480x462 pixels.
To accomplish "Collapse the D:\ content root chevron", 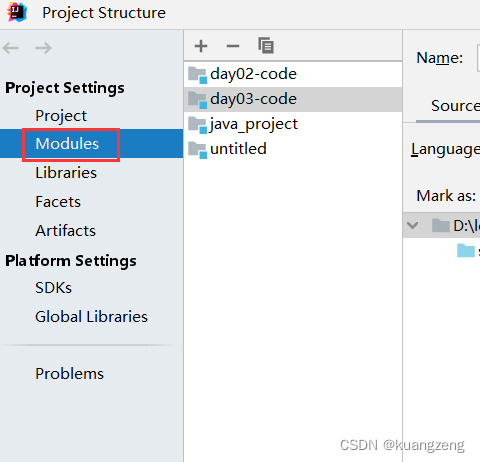I will (x=413, y=226).
